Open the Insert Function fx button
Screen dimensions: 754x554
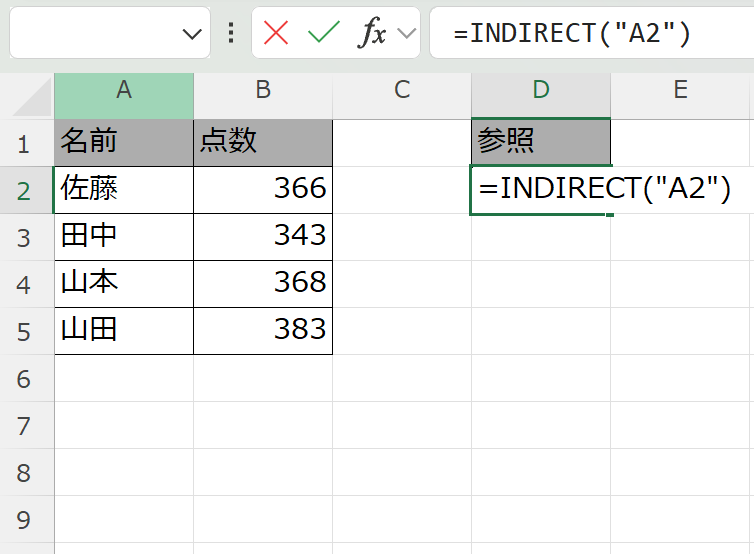373,34
